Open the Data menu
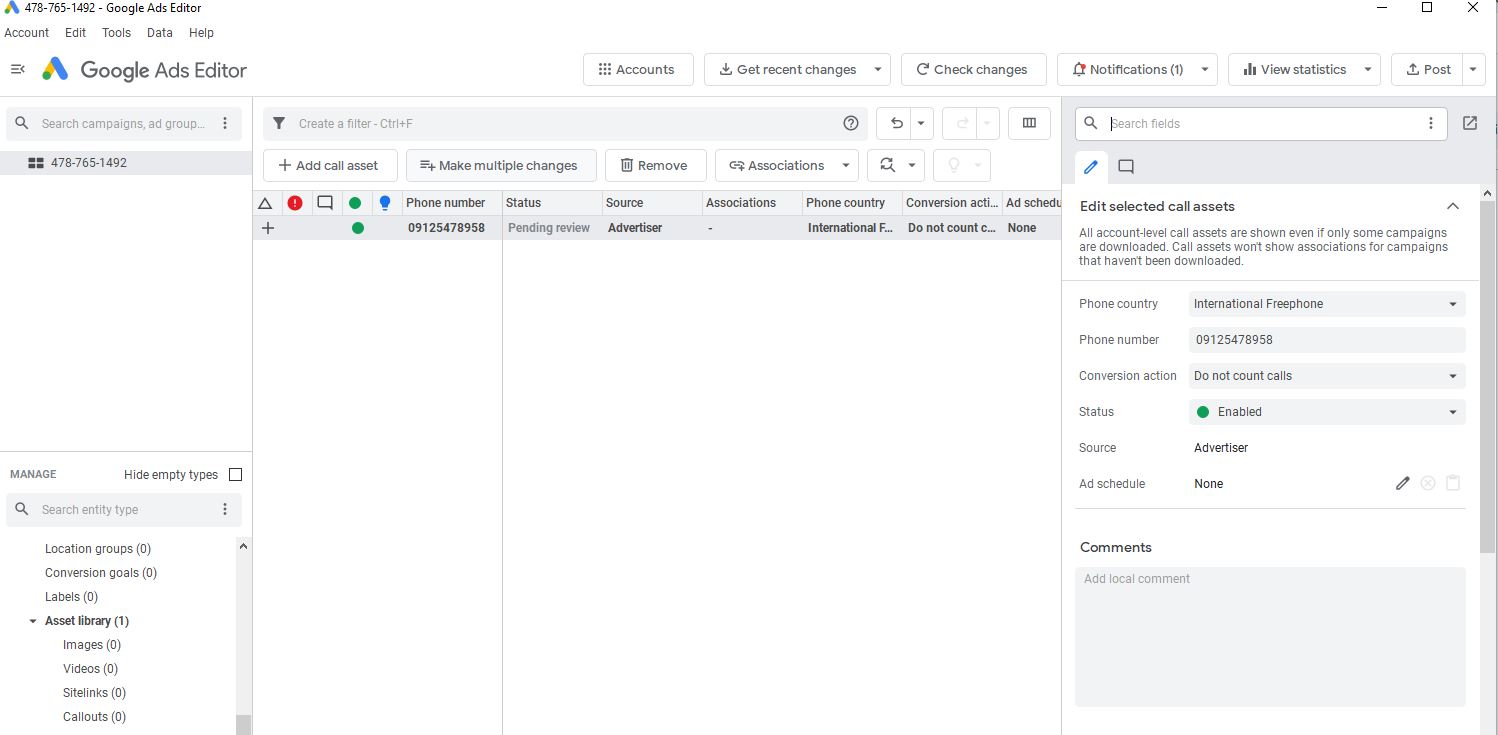The image size is (1498, 735). click(x=160, y=33)
